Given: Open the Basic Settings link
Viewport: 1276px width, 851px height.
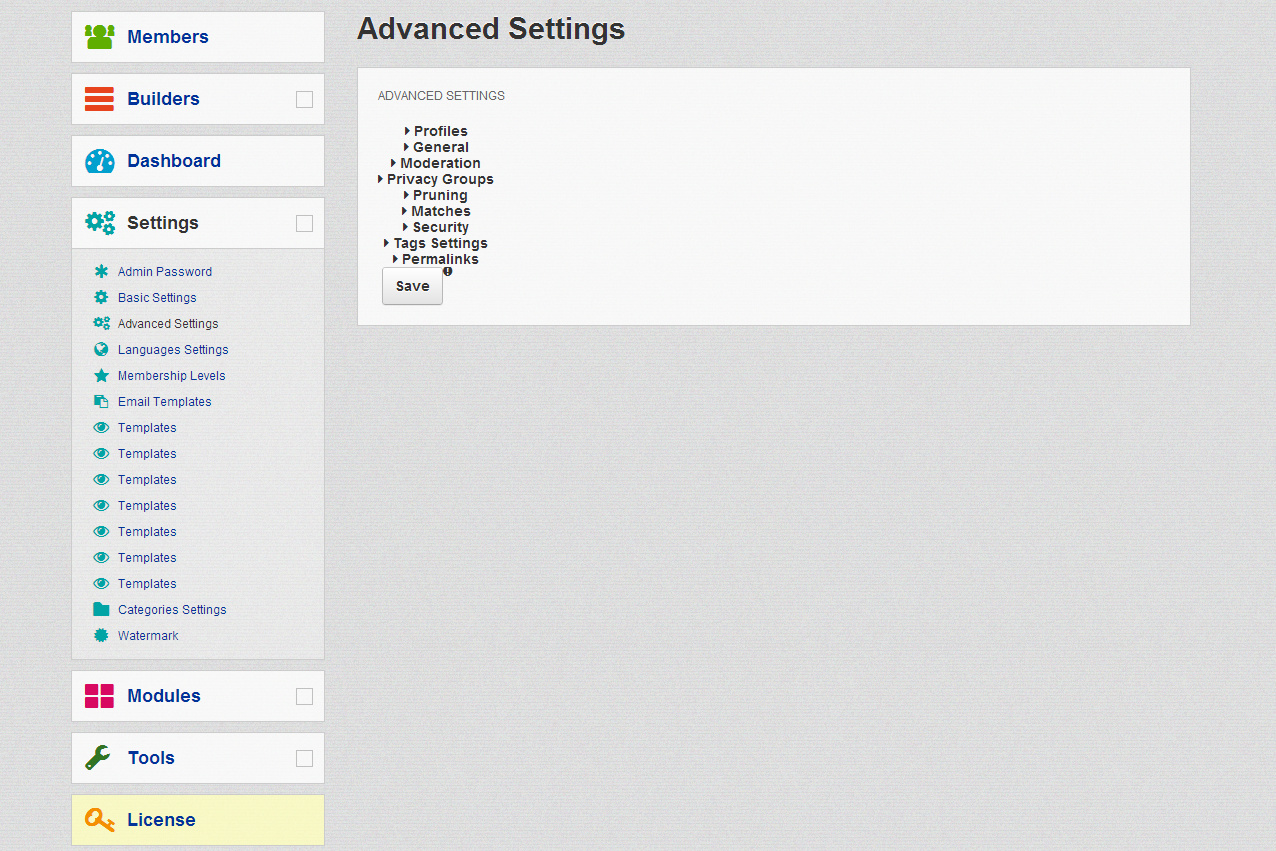Looking at the screenshot, I should tap(157, 298).
